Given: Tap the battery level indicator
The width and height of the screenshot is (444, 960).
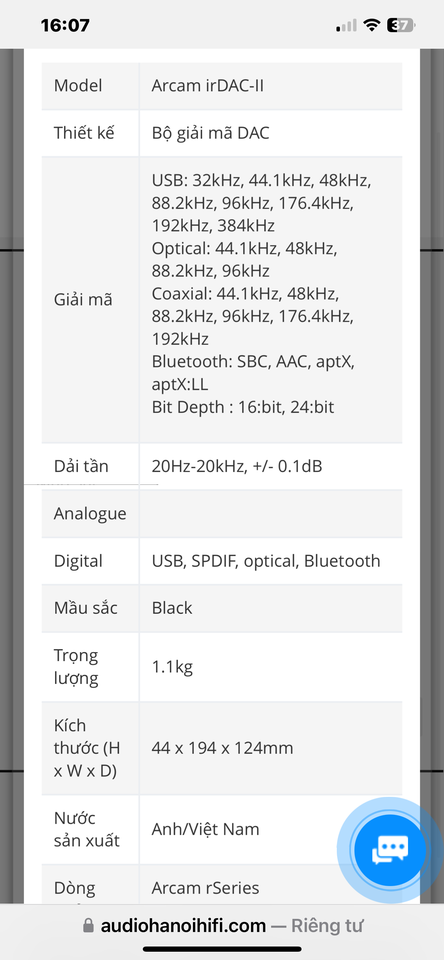Looking at the screenshot, I should [x=401, y=25].
